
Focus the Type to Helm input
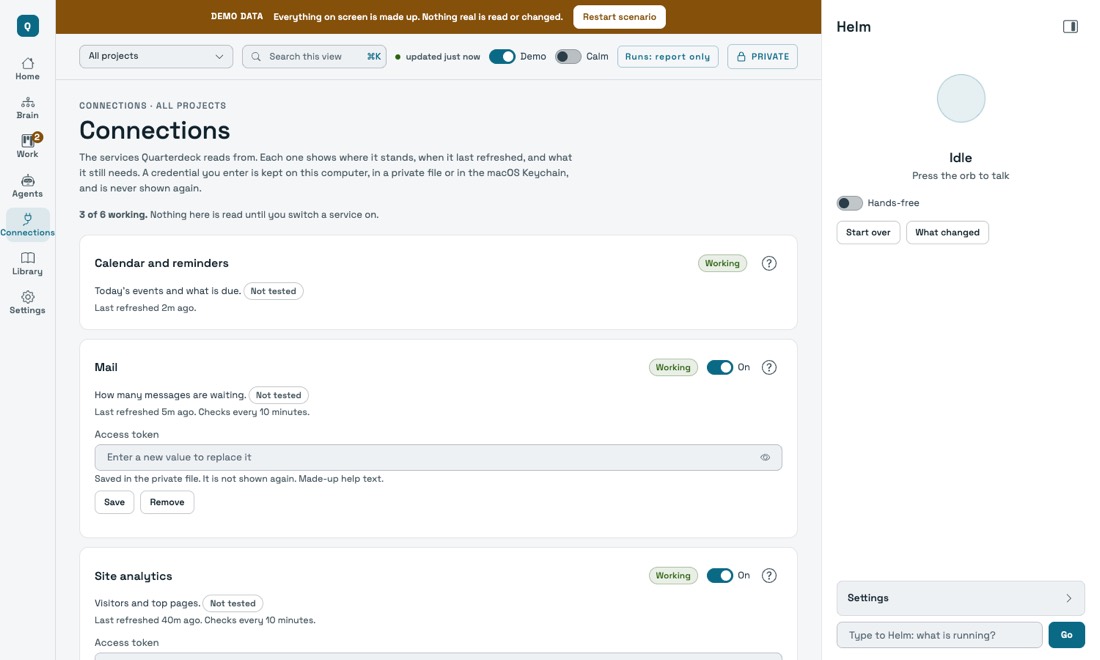pos(939,635)
